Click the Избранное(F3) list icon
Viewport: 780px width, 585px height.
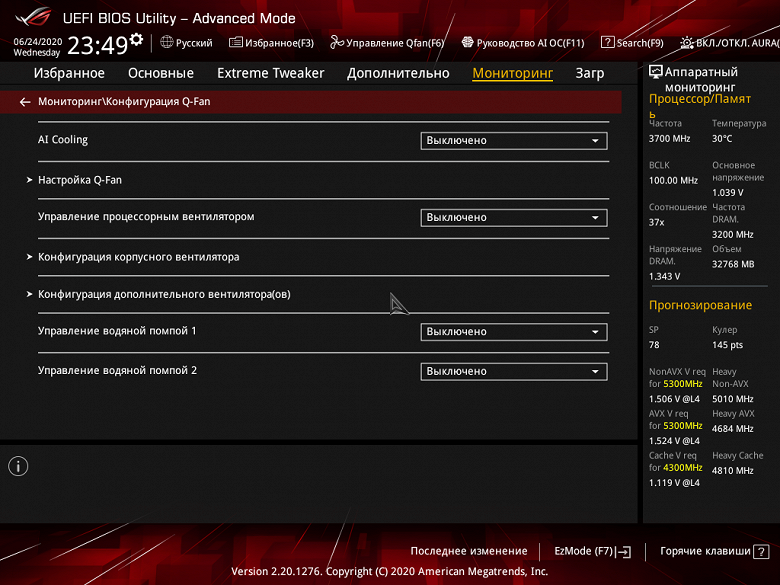[235, 42]
